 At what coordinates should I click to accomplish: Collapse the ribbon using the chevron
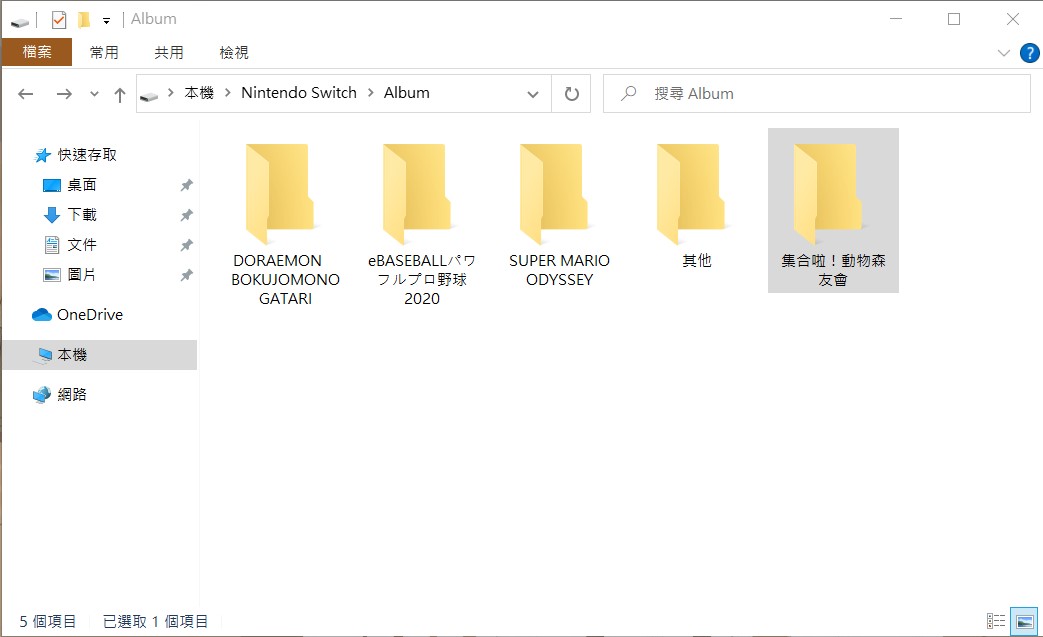point(1005,53)
